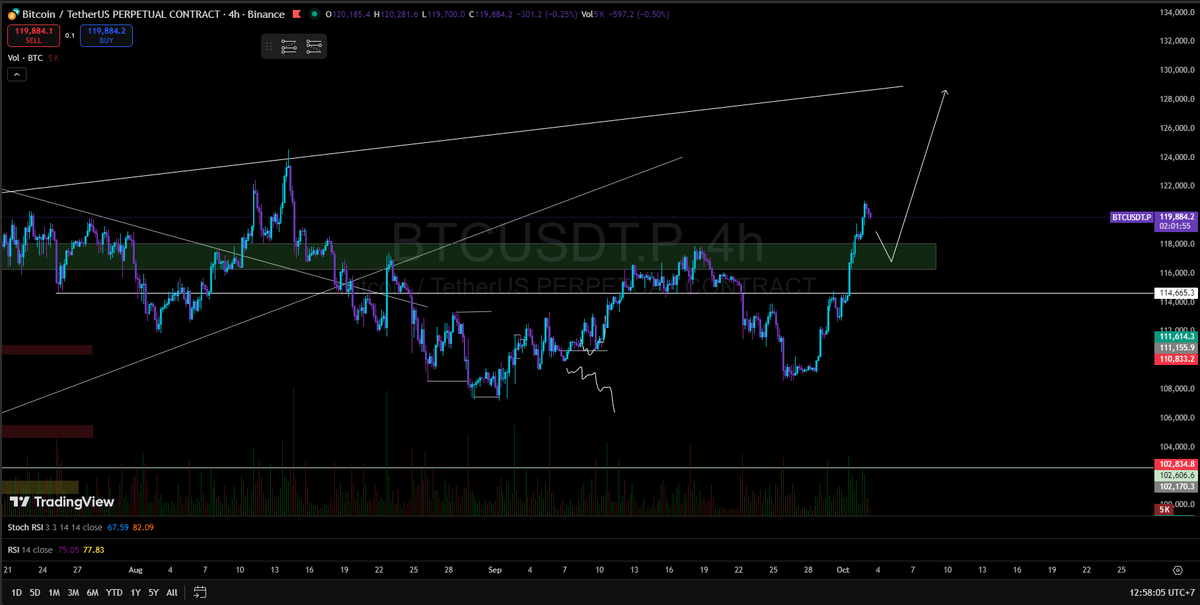
Task: Click the red flag symbol marker icon
Action: [295, 14]
